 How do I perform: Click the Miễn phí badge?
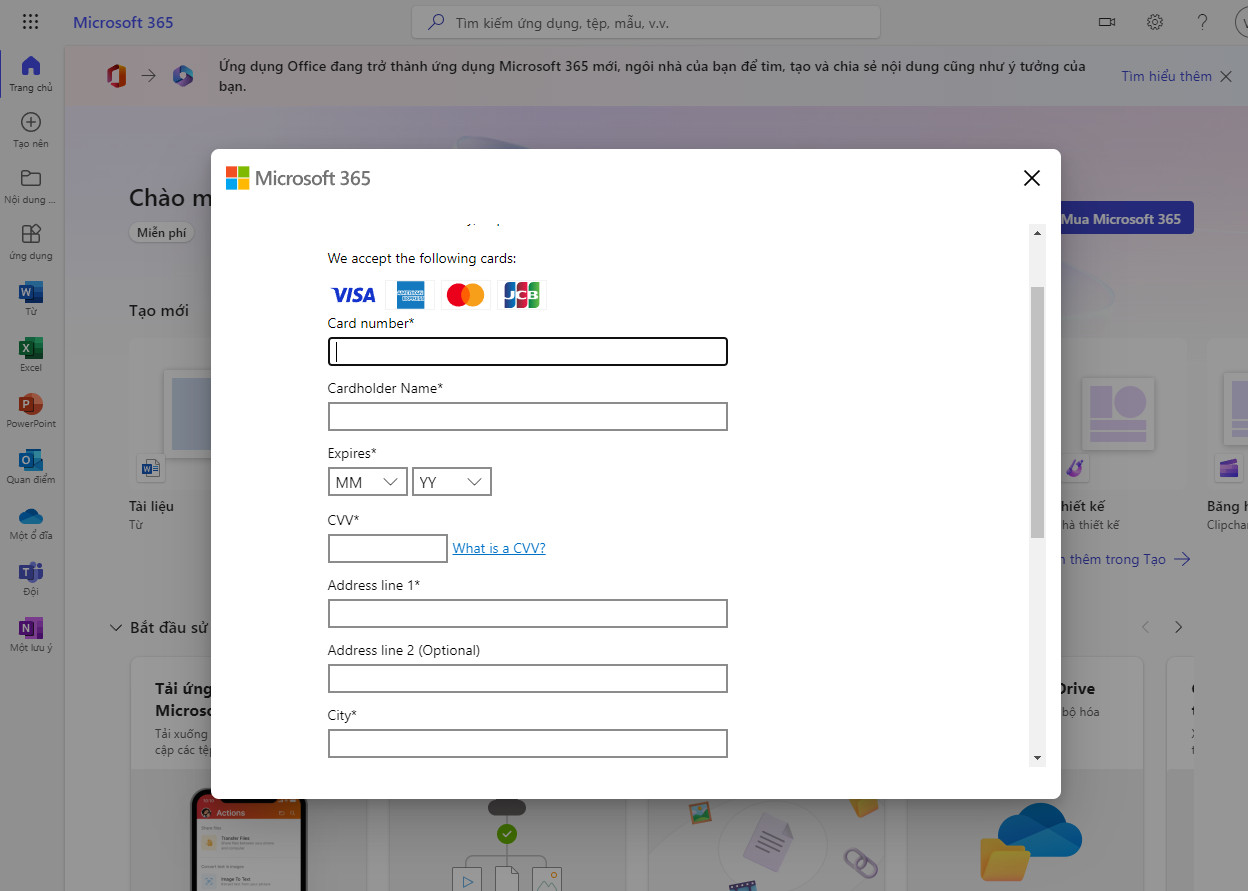[x=162, y=233]
